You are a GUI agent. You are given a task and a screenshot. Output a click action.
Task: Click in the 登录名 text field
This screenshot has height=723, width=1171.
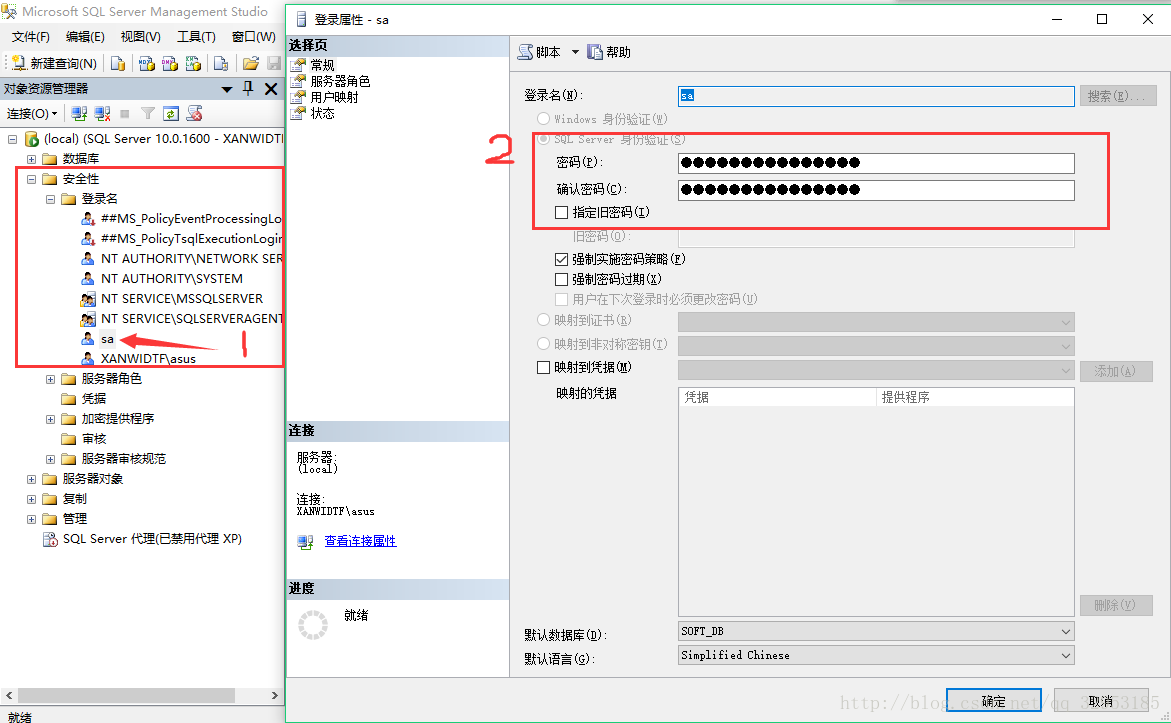876,96
